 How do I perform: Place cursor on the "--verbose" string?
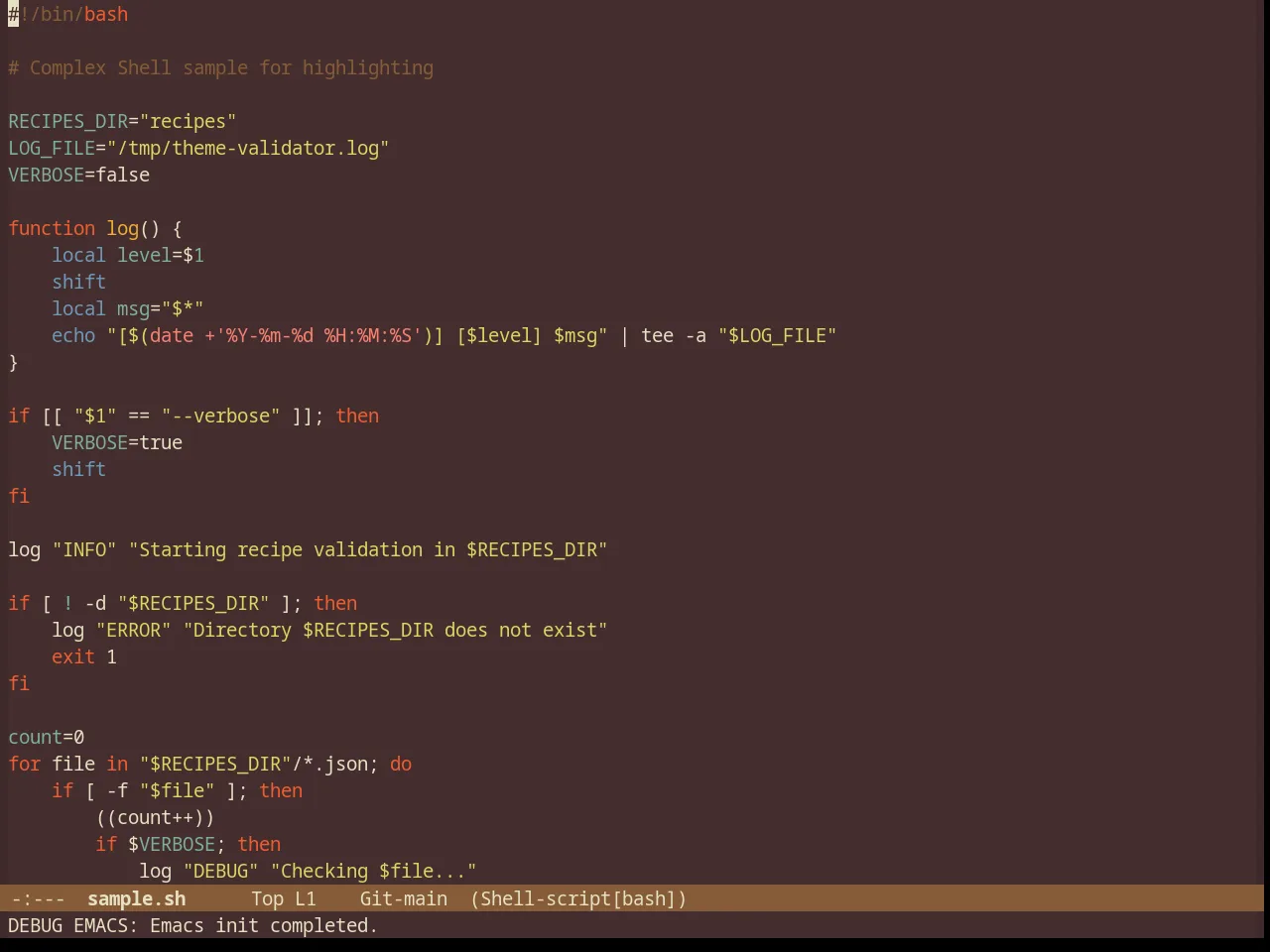(221, 416)
